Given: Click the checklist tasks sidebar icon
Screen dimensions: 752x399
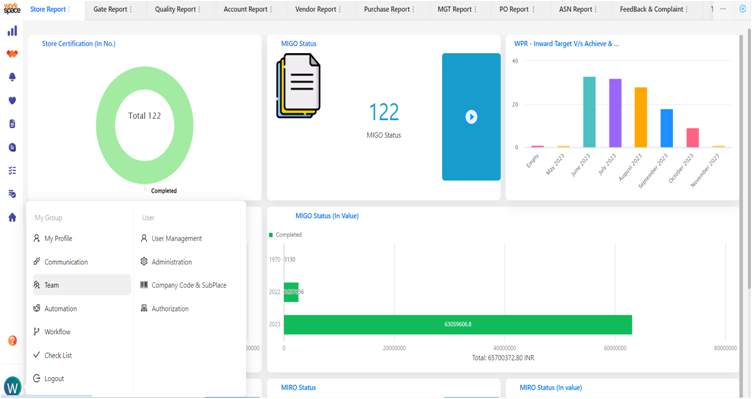Looking at the screenshot, I should click(12, 170).
